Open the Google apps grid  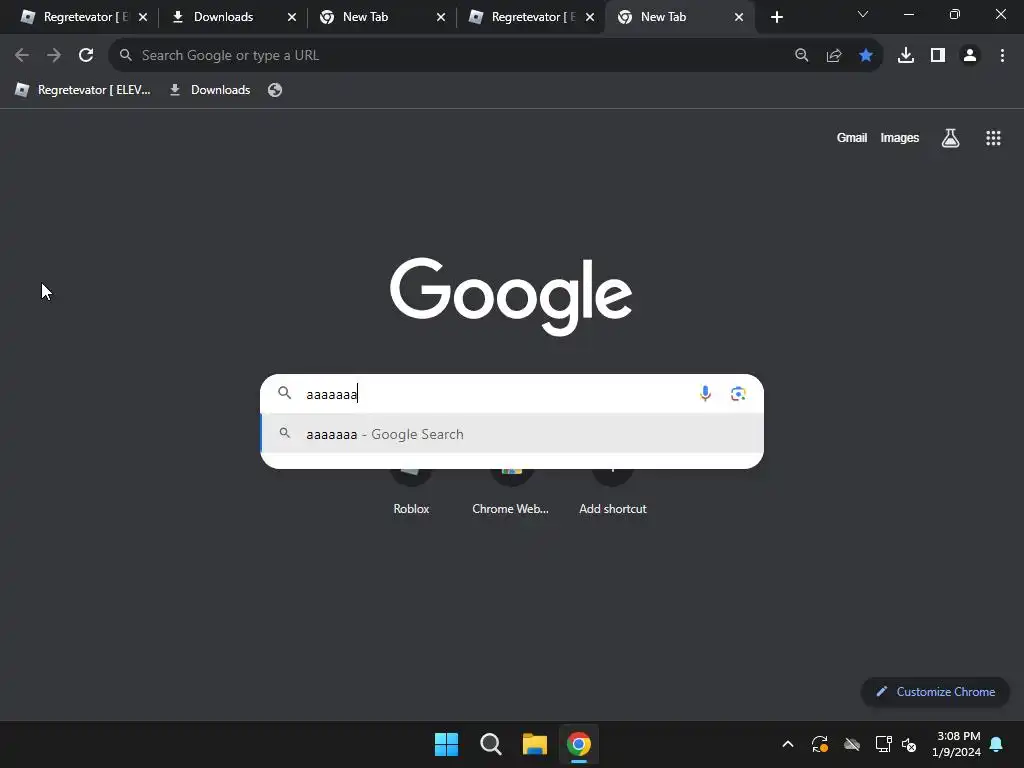993,138
